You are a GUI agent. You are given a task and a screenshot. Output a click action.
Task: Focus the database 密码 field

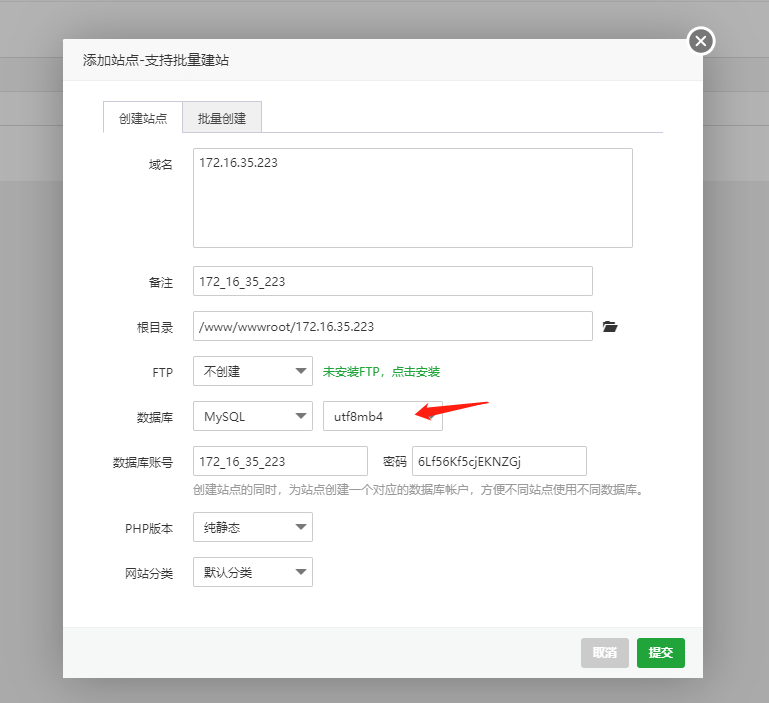tap(499, 461)
